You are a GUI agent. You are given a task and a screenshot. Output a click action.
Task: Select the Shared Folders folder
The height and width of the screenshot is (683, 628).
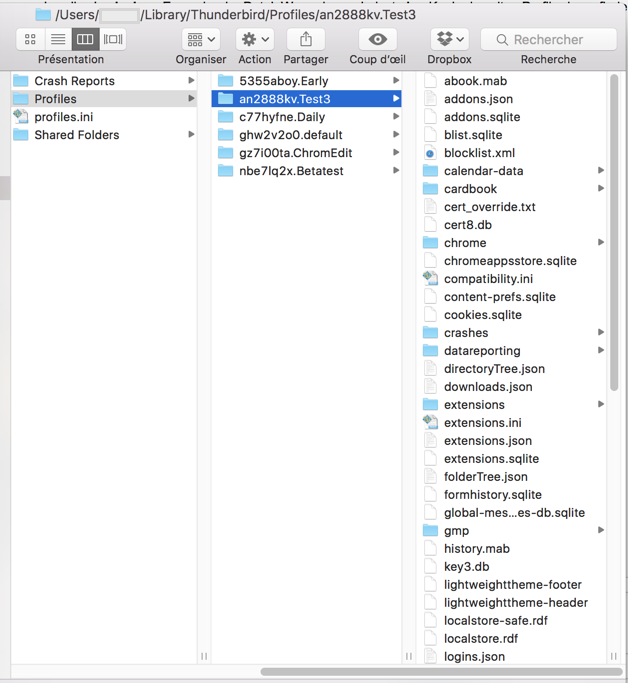tap(104, 135)
